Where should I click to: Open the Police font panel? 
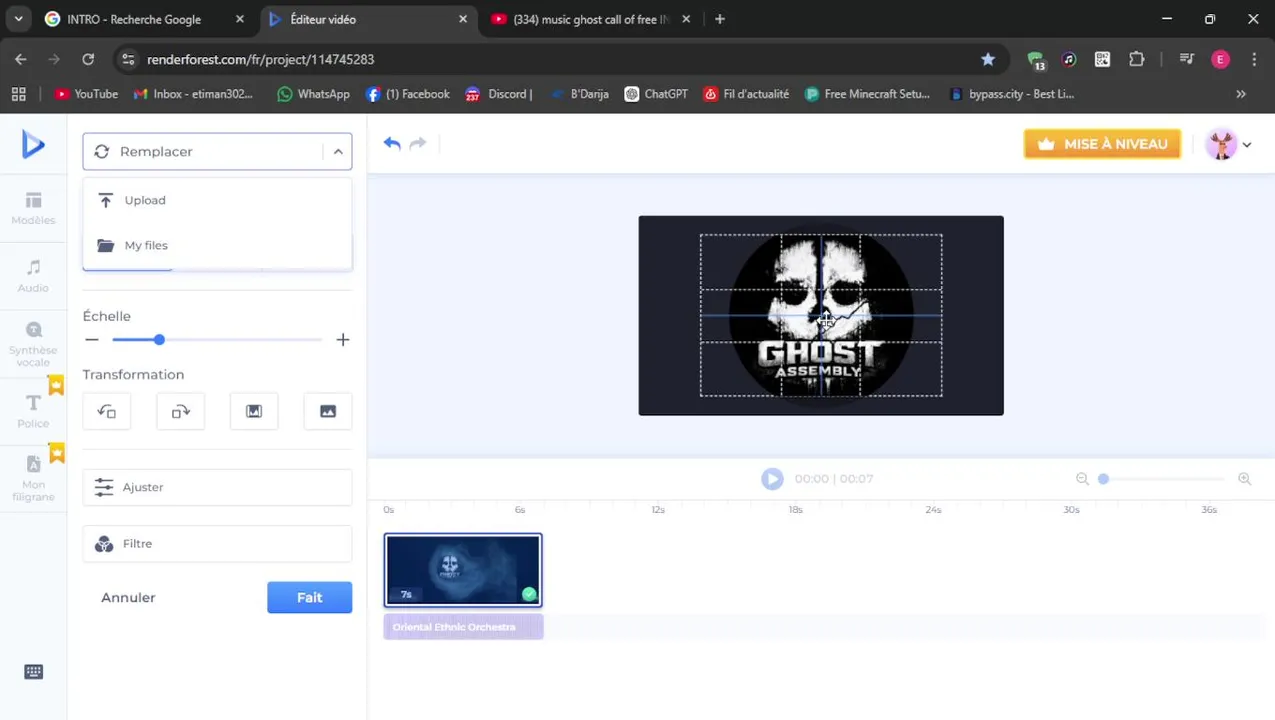click(x=33, y=411)
